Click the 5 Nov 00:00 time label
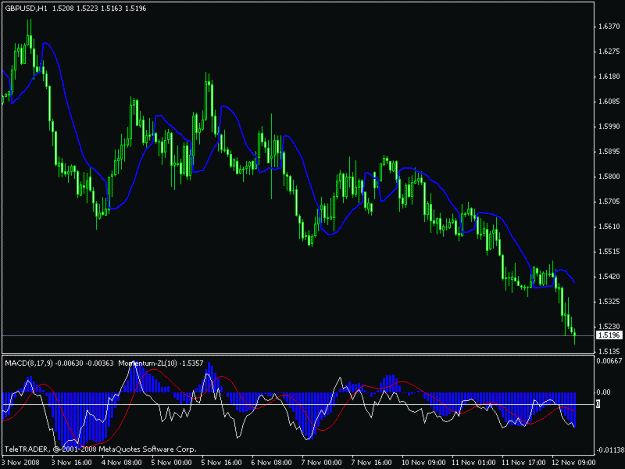Image resolution: width=625 pixels, height=469 pixels. tap(171, 463)
